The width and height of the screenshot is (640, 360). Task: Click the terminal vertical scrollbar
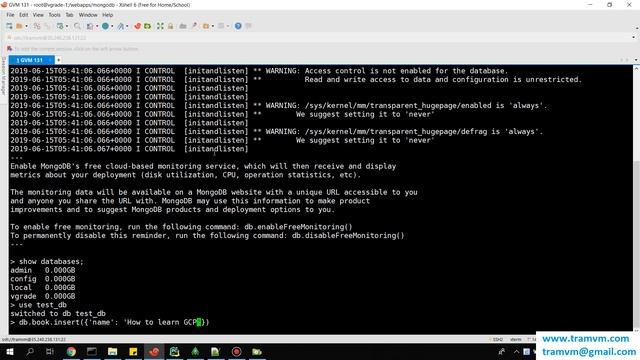pos(636,199)
